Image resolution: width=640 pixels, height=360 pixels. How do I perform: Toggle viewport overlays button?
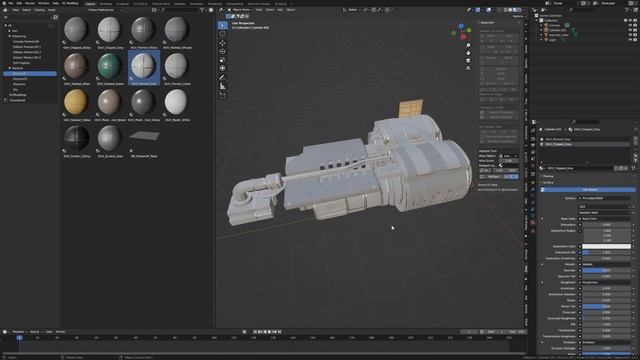coord(489,10)
